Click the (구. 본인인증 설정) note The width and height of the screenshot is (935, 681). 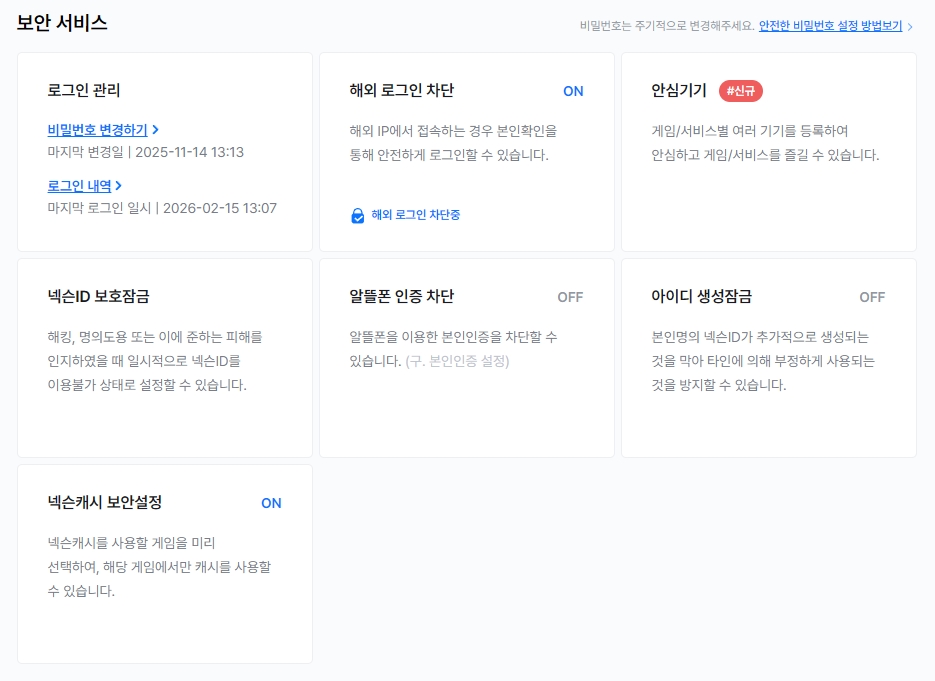point(457,361)
